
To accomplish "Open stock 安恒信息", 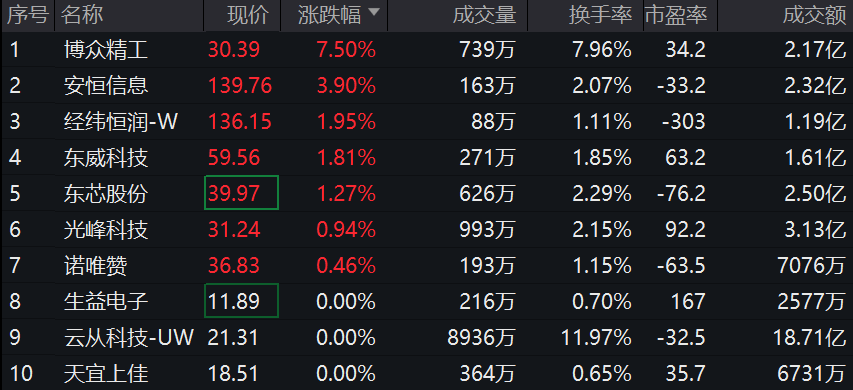I will tap(106, 86).
